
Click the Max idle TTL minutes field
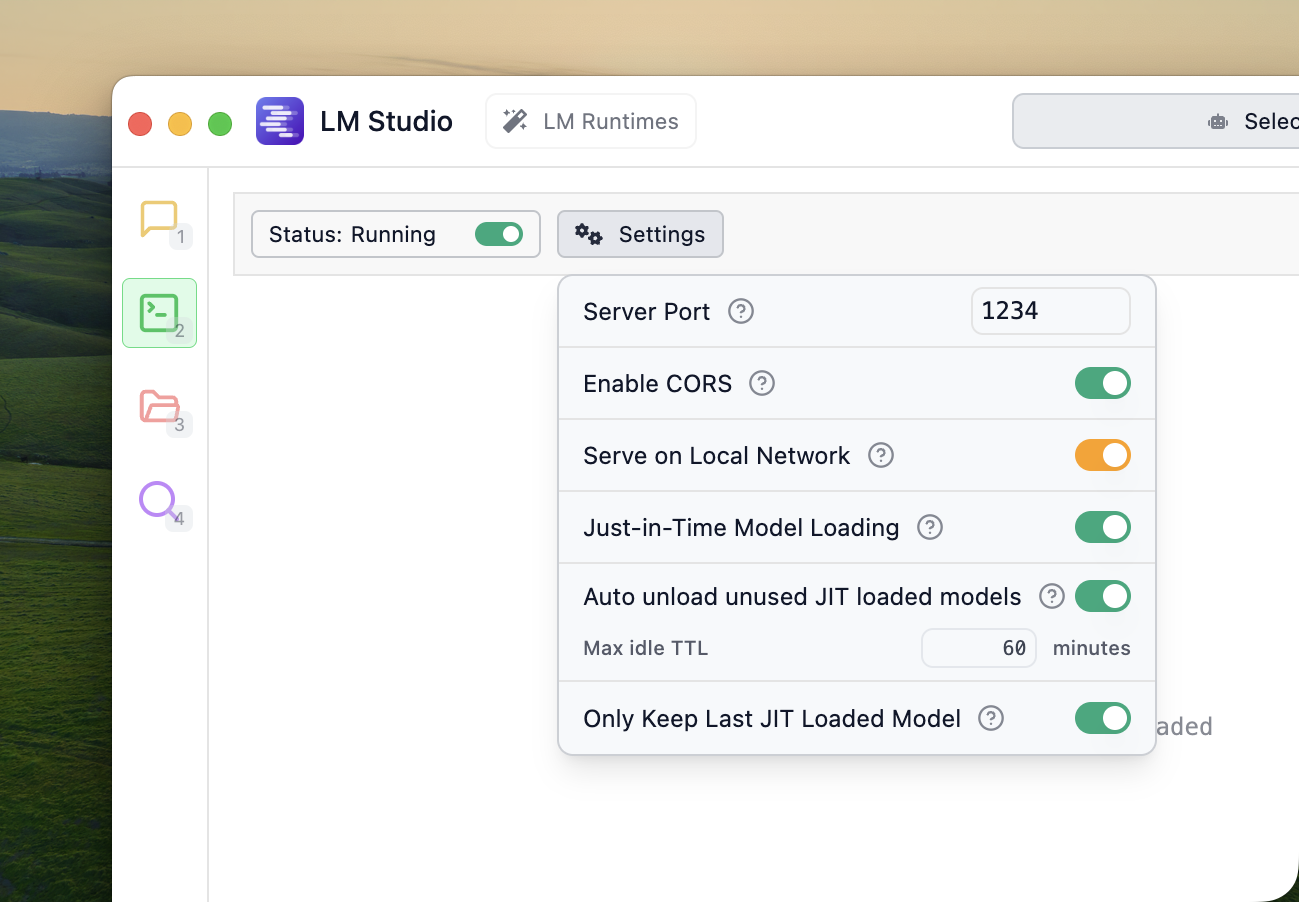coord(979,648)
